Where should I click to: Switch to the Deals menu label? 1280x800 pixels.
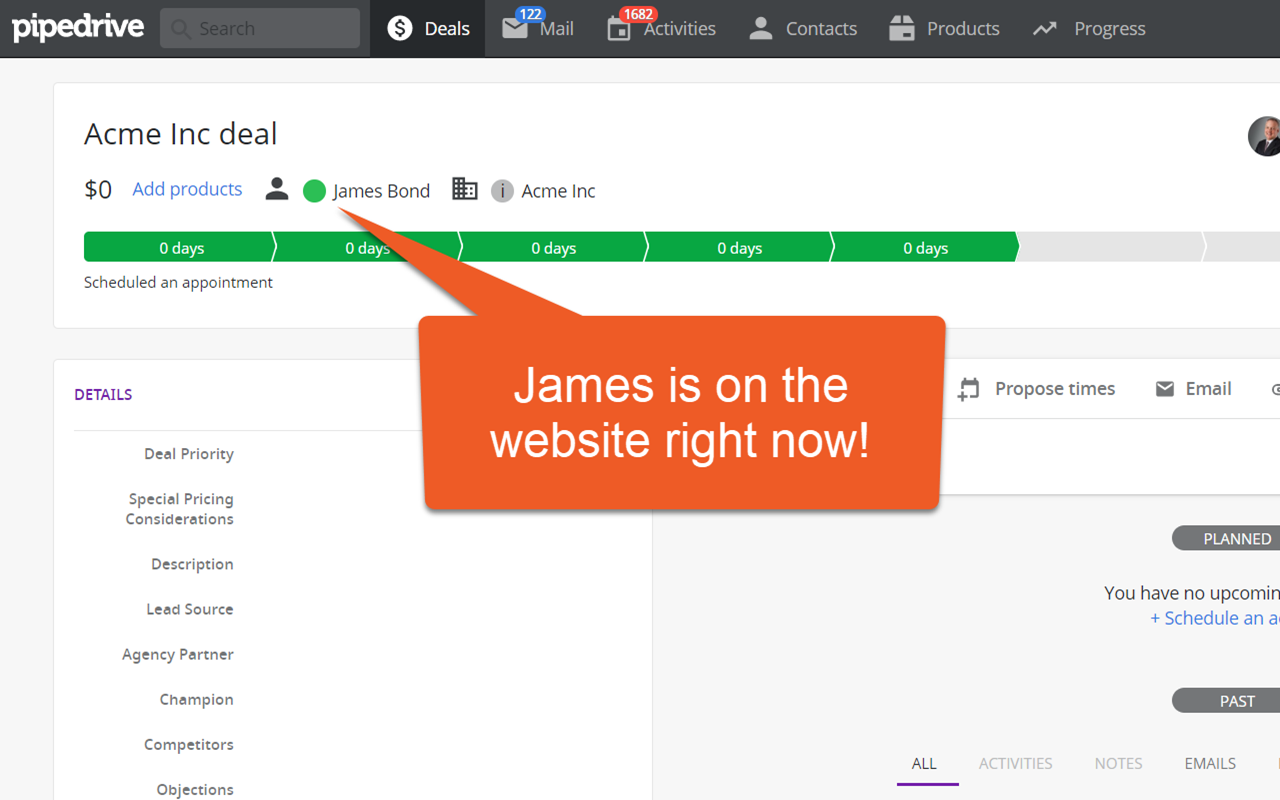(447, 29)
